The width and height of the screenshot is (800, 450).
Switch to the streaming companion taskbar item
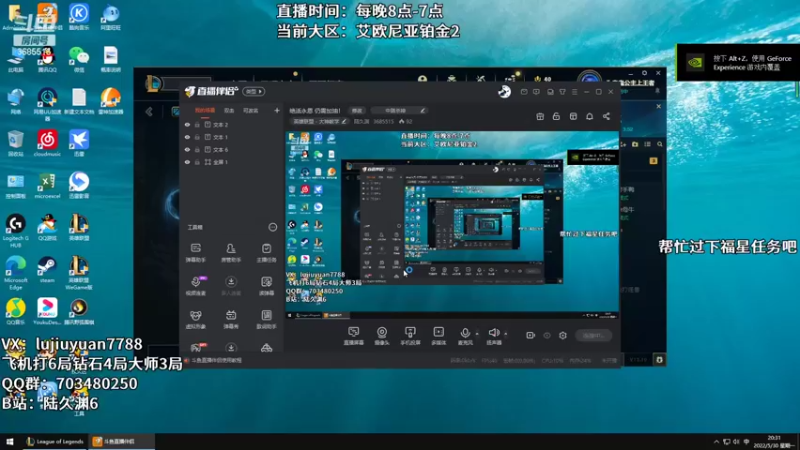[121, 441]
